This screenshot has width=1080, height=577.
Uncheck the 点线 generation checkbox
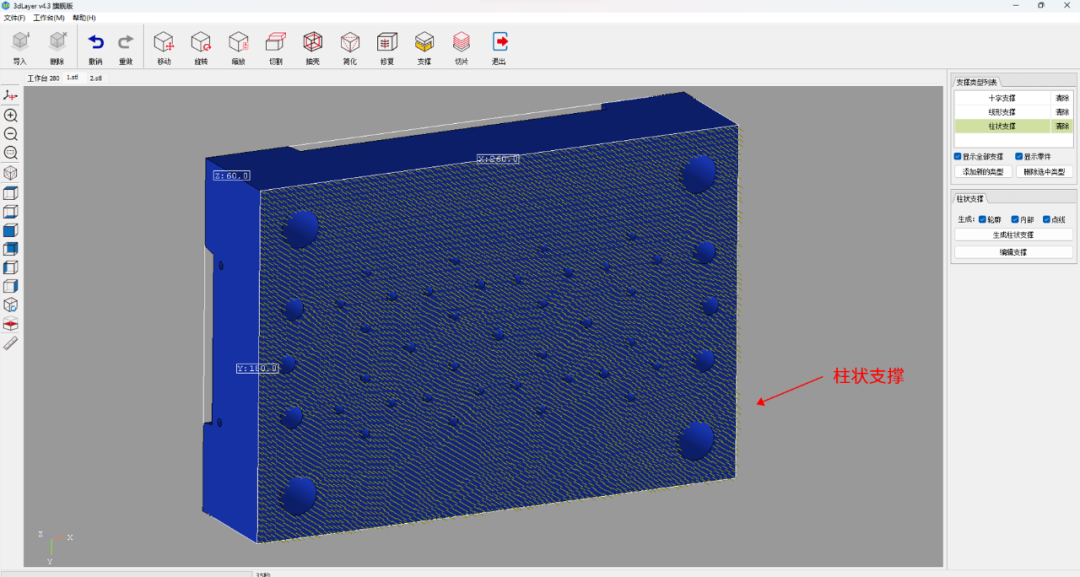click(x=1046, y=220)
